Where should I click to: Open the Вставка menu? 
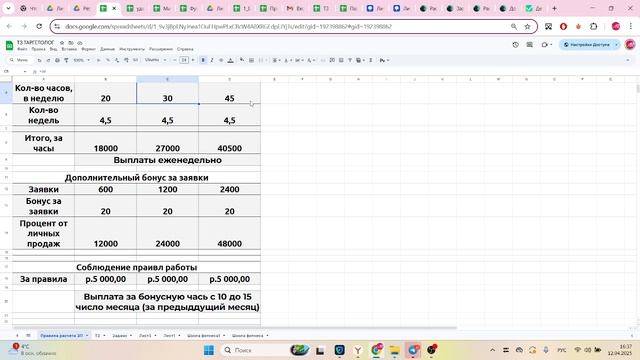[69, 49]
